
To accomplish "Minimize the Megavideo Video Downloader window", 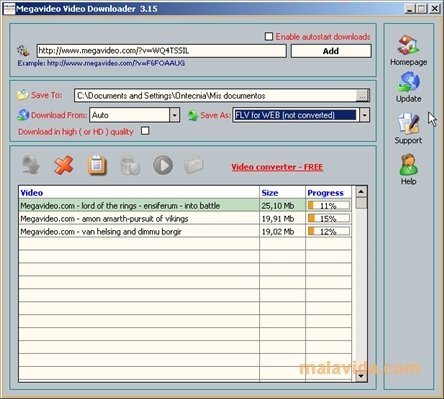I will pyautogui.click(x=410, y=8).
